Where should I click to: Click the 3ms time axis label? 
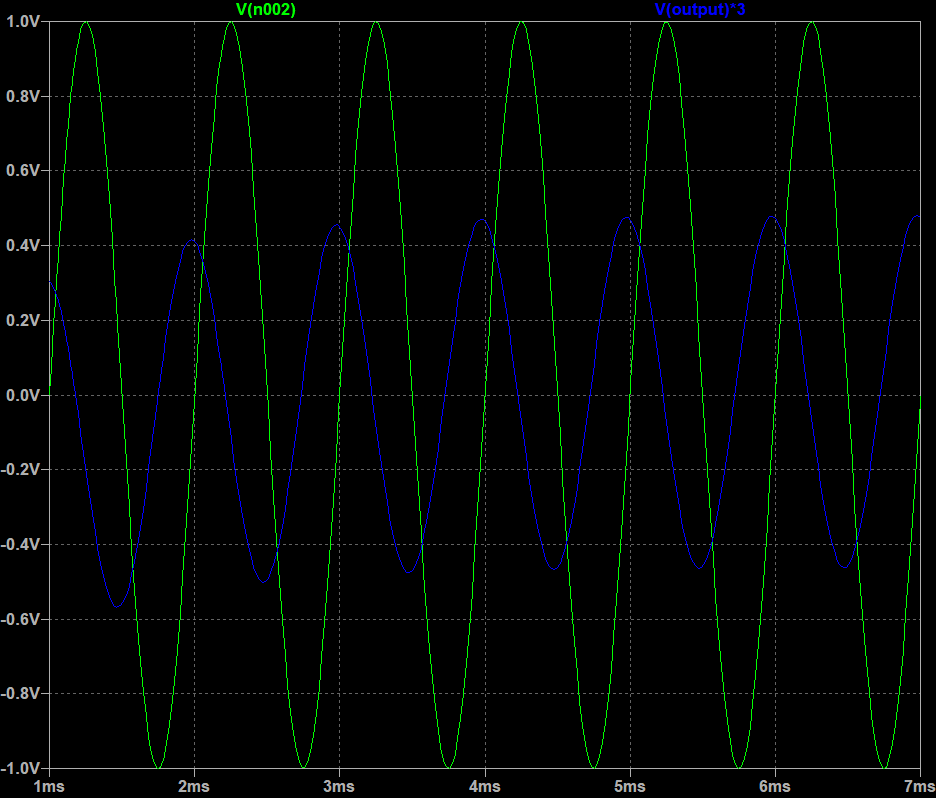[339, 786]
